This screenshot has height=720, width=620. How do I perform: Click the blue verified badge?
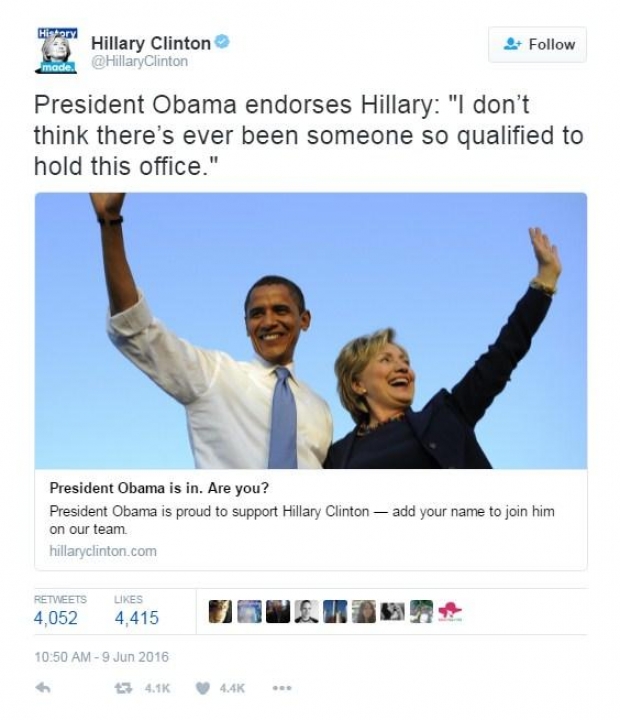coord(223,42)
